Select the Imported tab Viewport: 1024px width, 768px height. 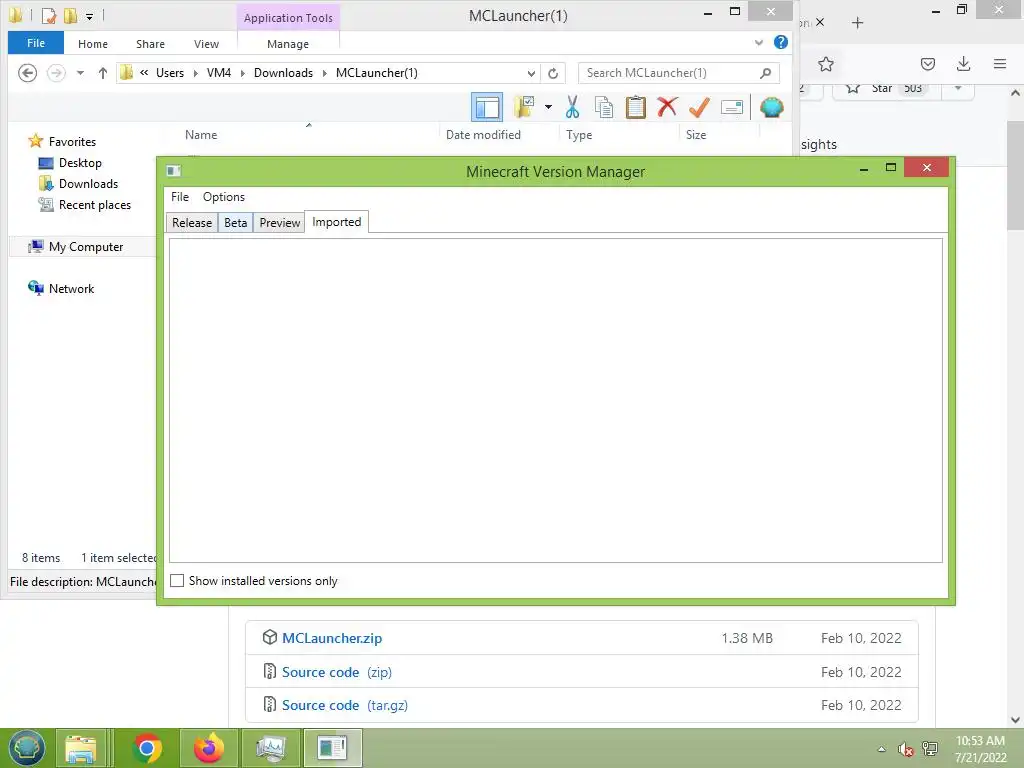click(336, 222)
